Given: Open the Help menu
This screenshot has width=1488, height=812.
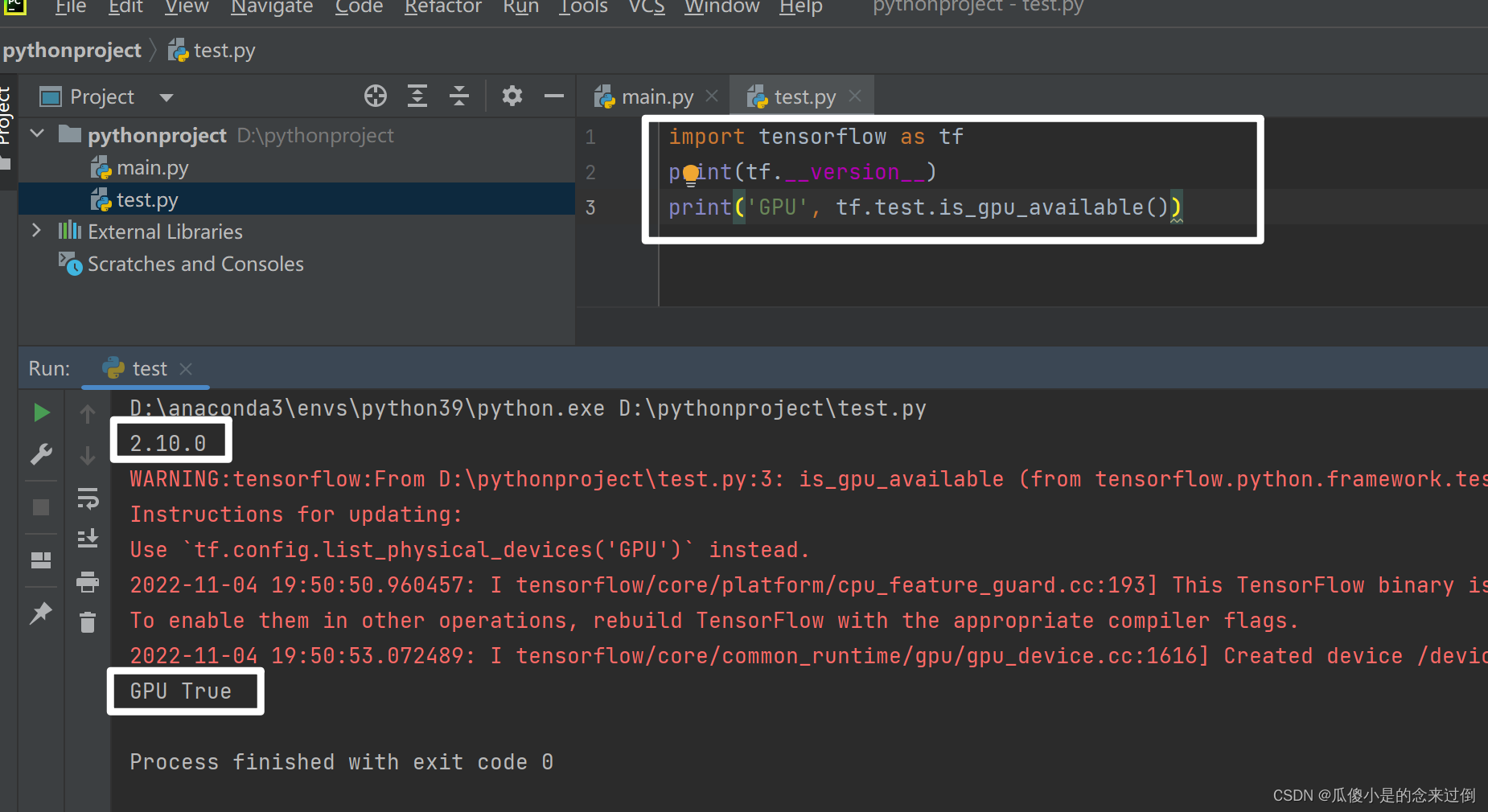Looking at the screenshot, I should point(800,7).
